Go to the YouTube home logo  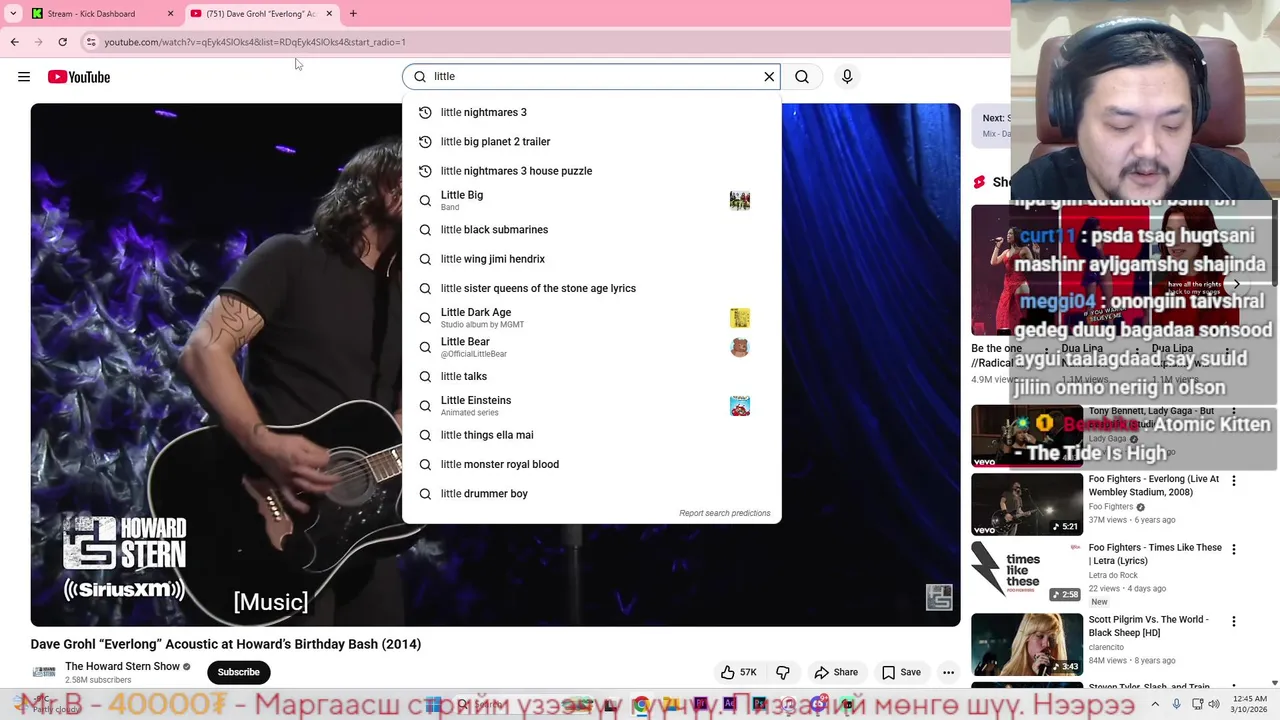coord(78,77)
